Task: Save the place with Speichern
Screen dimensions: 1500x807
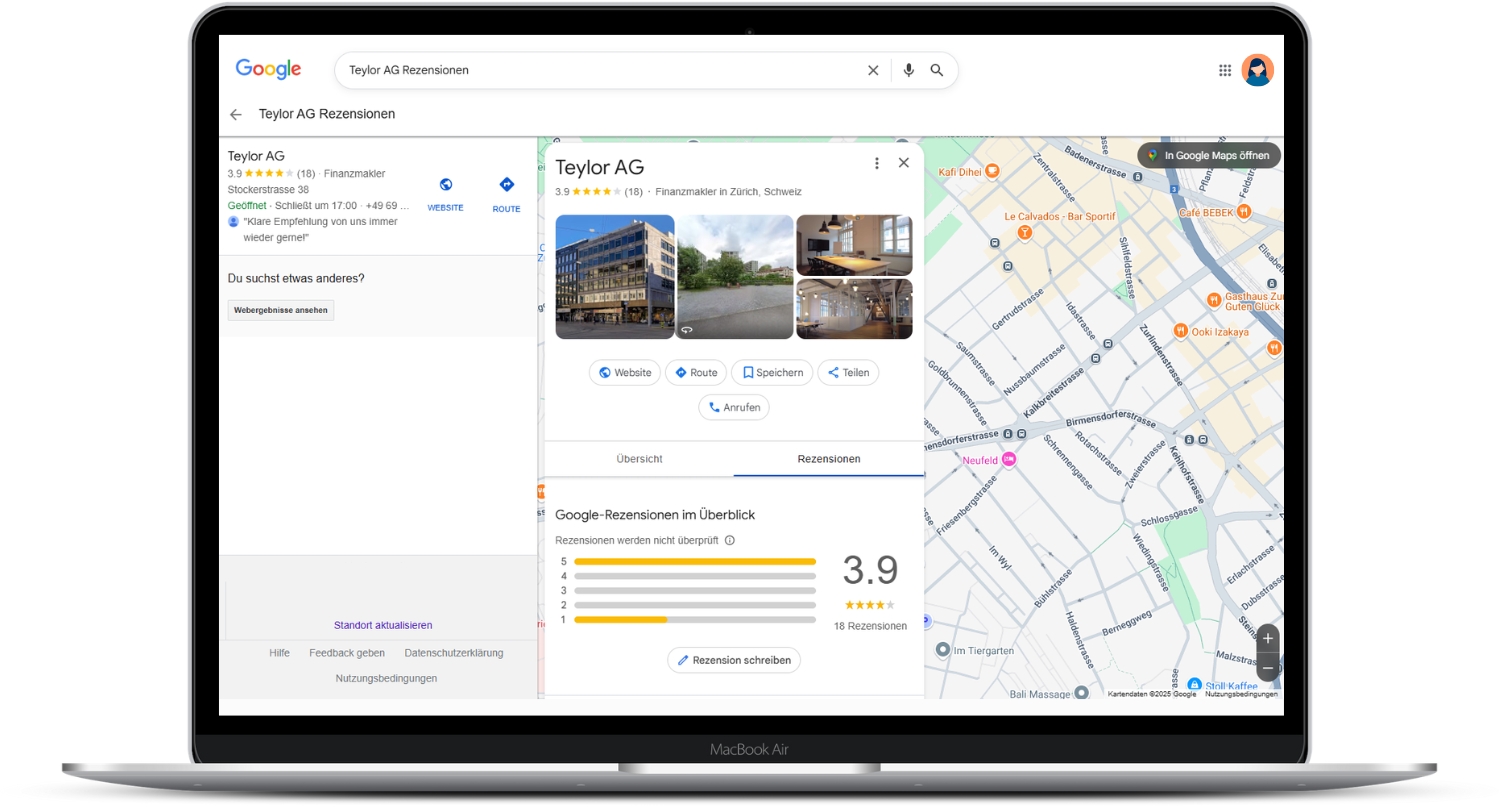Action: click(x=771, y=373)
